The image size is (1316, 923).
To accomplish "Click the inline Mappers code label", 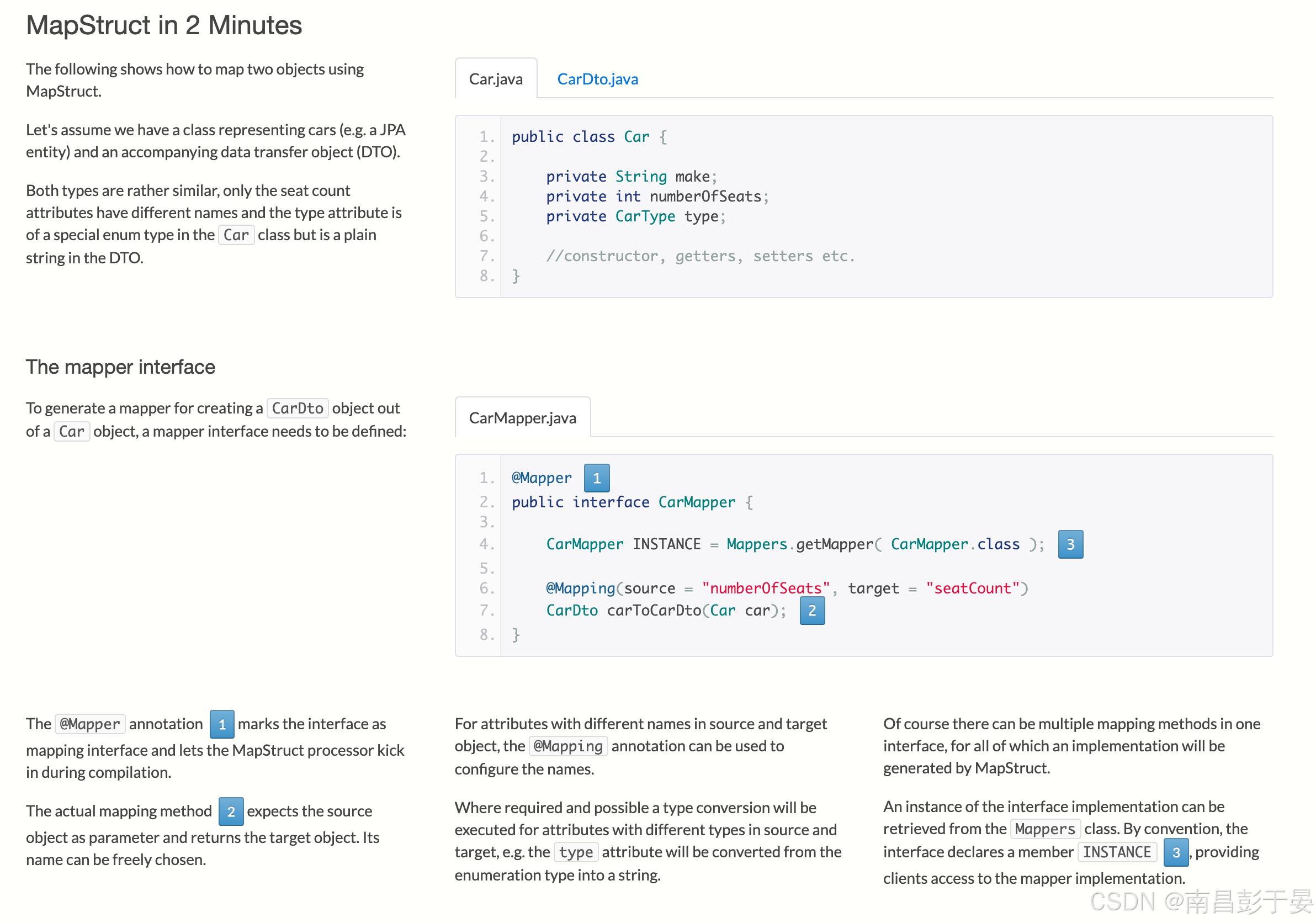I will pos(1045,829).
